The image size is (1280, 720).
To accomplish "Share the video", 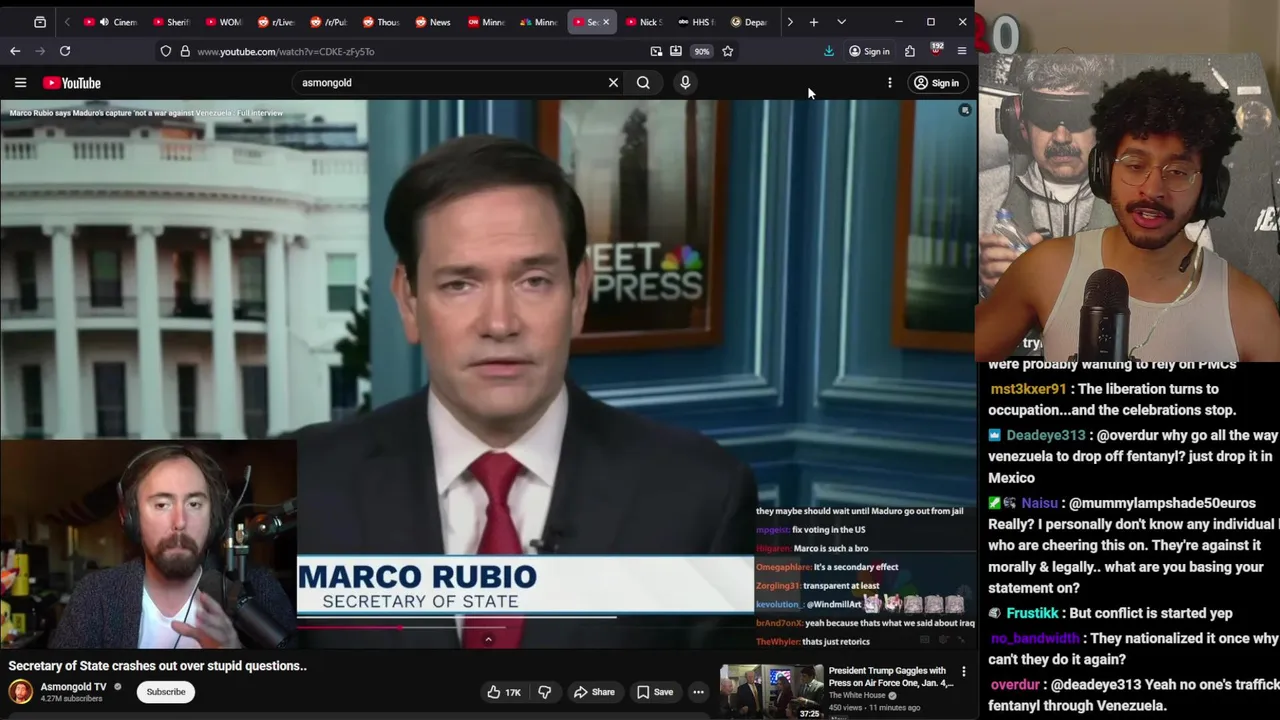I will point(594,692).
